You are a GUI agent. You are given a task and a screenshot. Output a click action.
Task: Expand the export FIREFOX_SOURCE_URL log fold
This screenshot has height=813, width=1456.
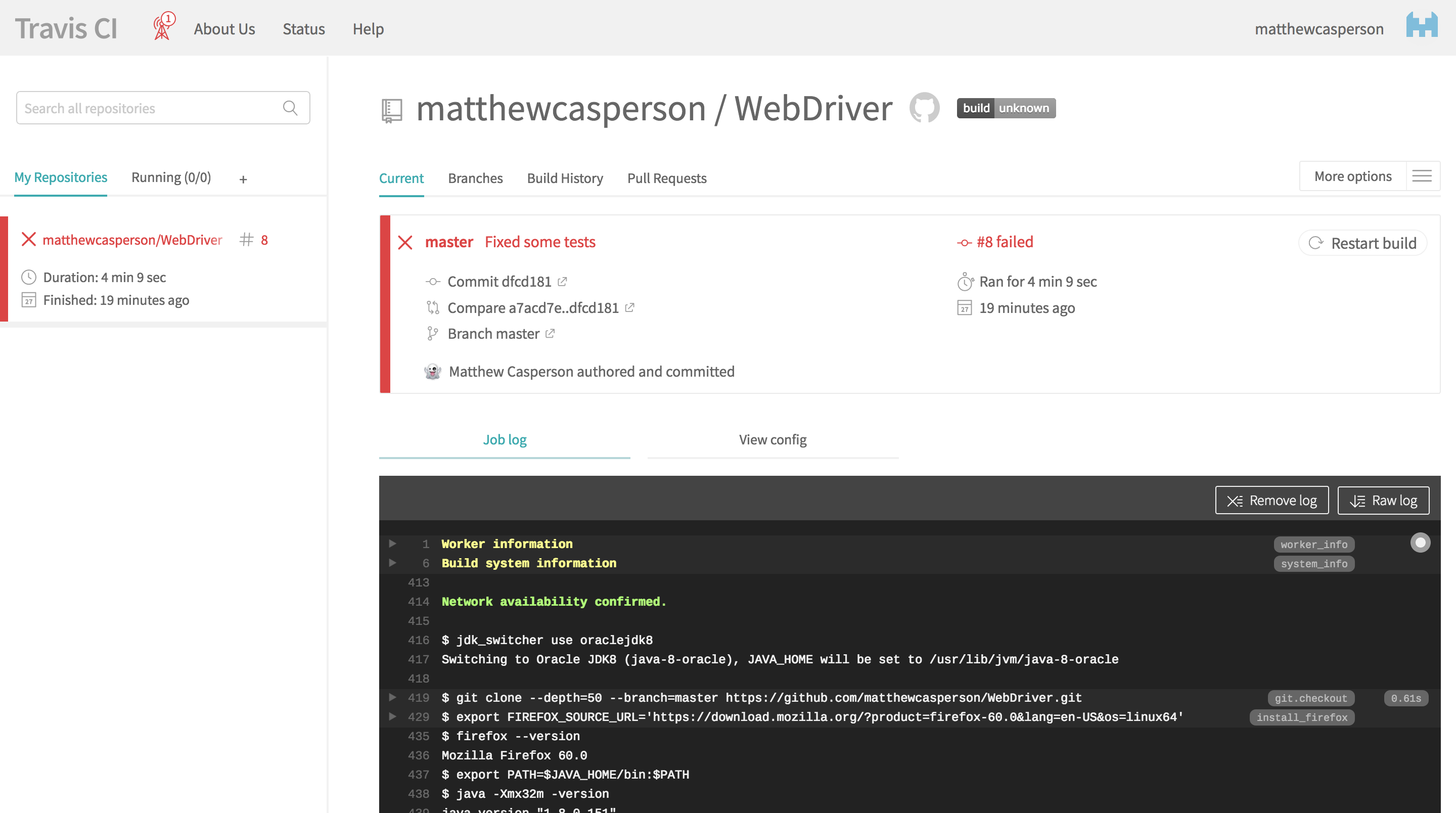[393, 717]
